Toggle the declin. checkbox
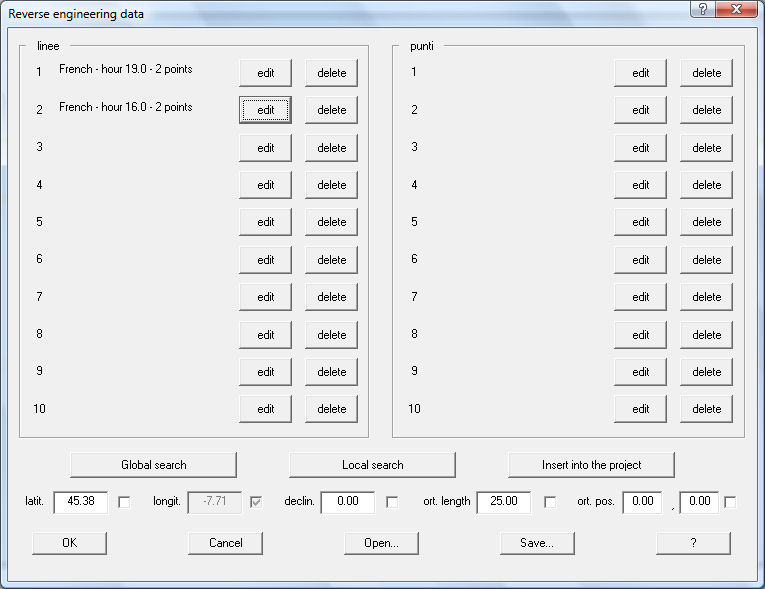The width and height of the screenshot is (765, 589). coord(391,502)
